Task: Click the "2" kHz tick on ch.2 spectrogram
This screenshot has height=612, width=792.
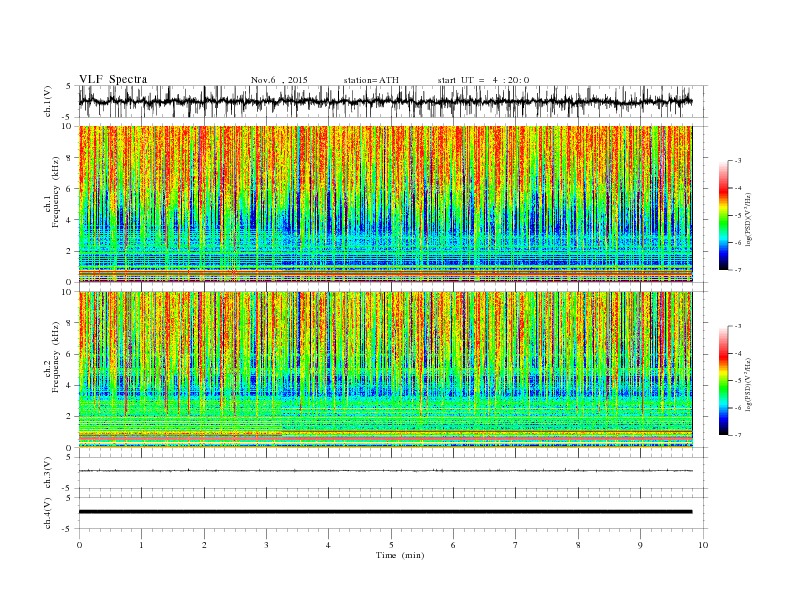Action: (70, 417)
